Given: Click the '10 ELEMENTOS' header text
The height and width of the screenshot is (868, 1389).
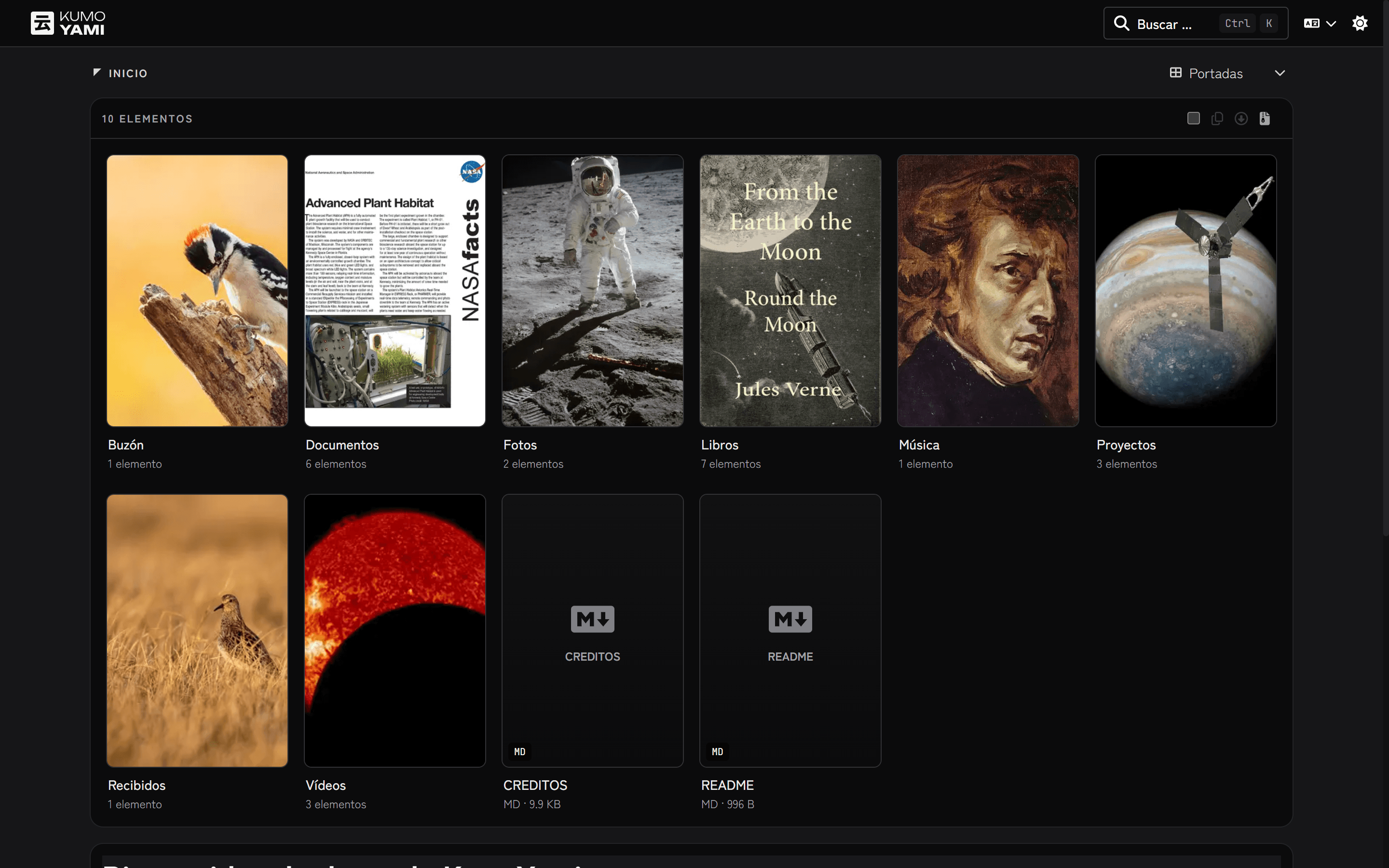Looking at the screenshot, I should pos(148,119).
